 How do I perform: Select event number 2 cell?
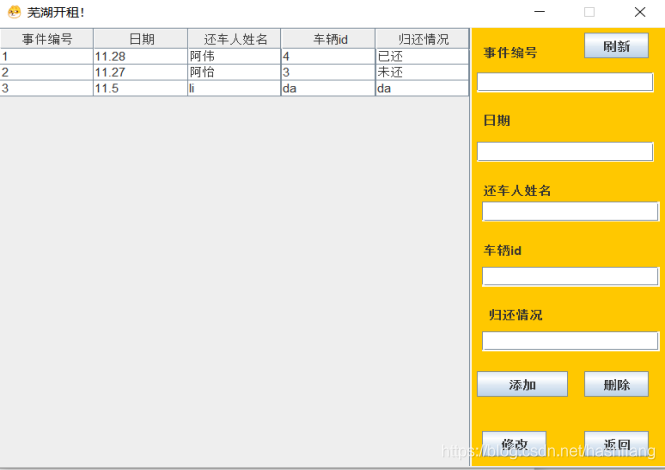47,72
